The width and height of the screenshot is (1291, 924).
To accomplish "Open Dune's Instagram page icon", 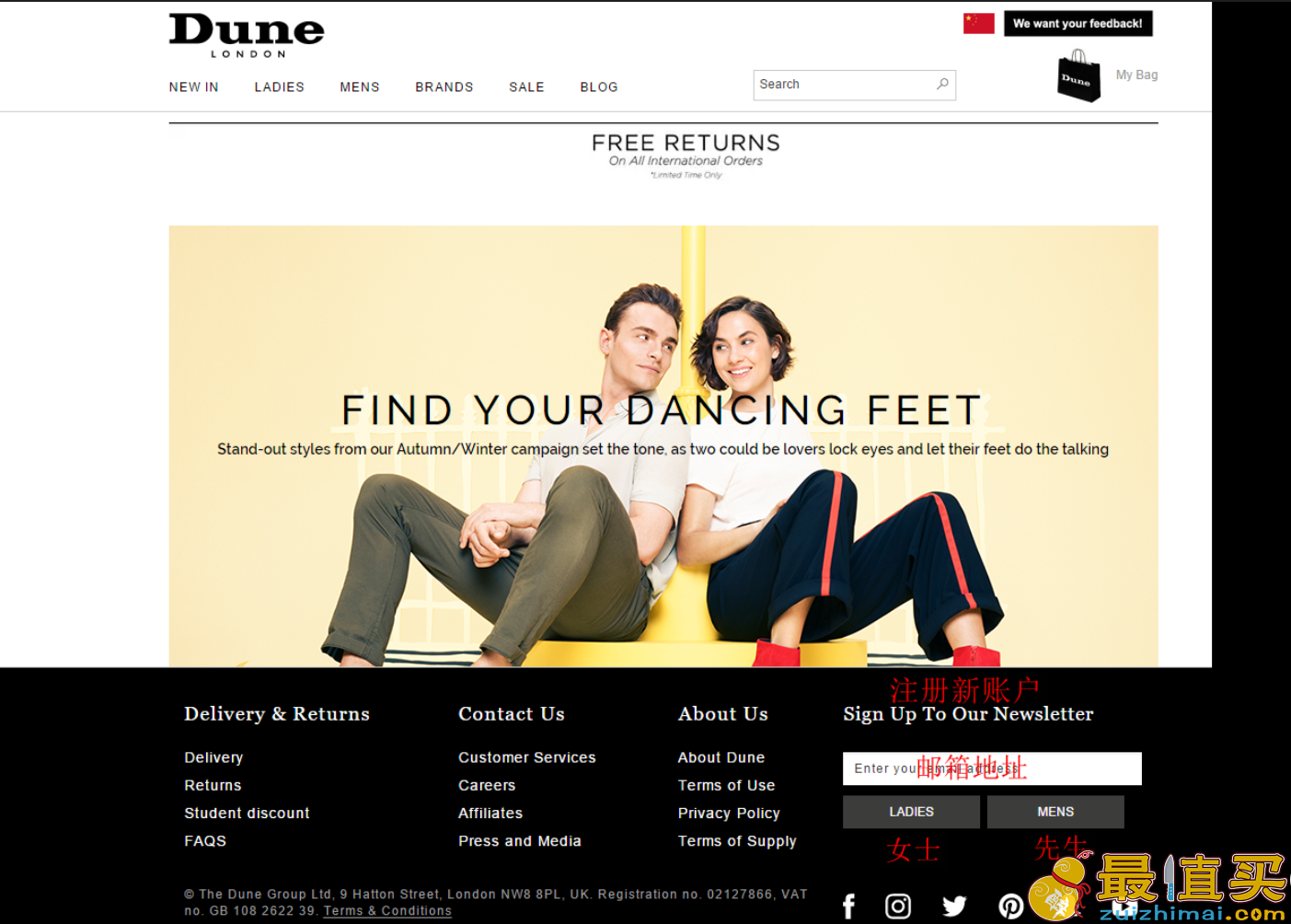I will tap(898, 907).
